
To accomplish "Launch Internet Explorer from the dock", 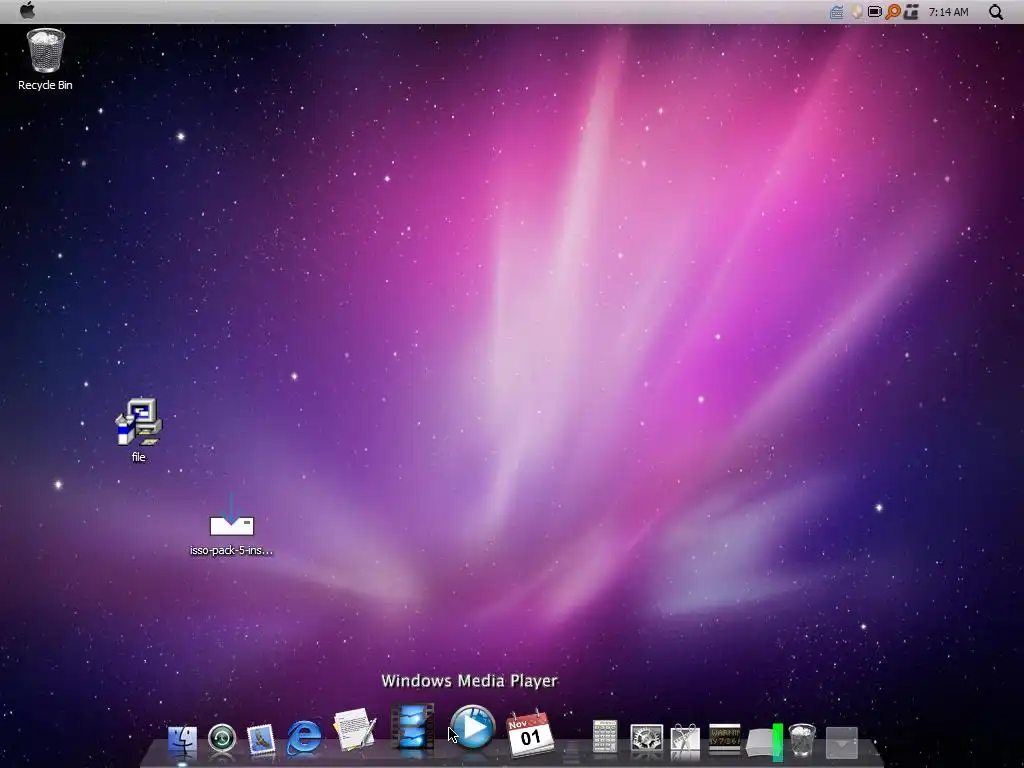I will point(304,737).
